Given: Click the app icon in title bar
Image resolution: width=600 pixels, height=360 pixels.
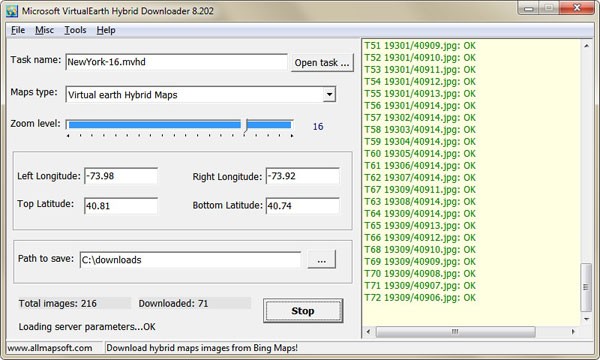Looking at the screenshot, I should coord(12,11).
